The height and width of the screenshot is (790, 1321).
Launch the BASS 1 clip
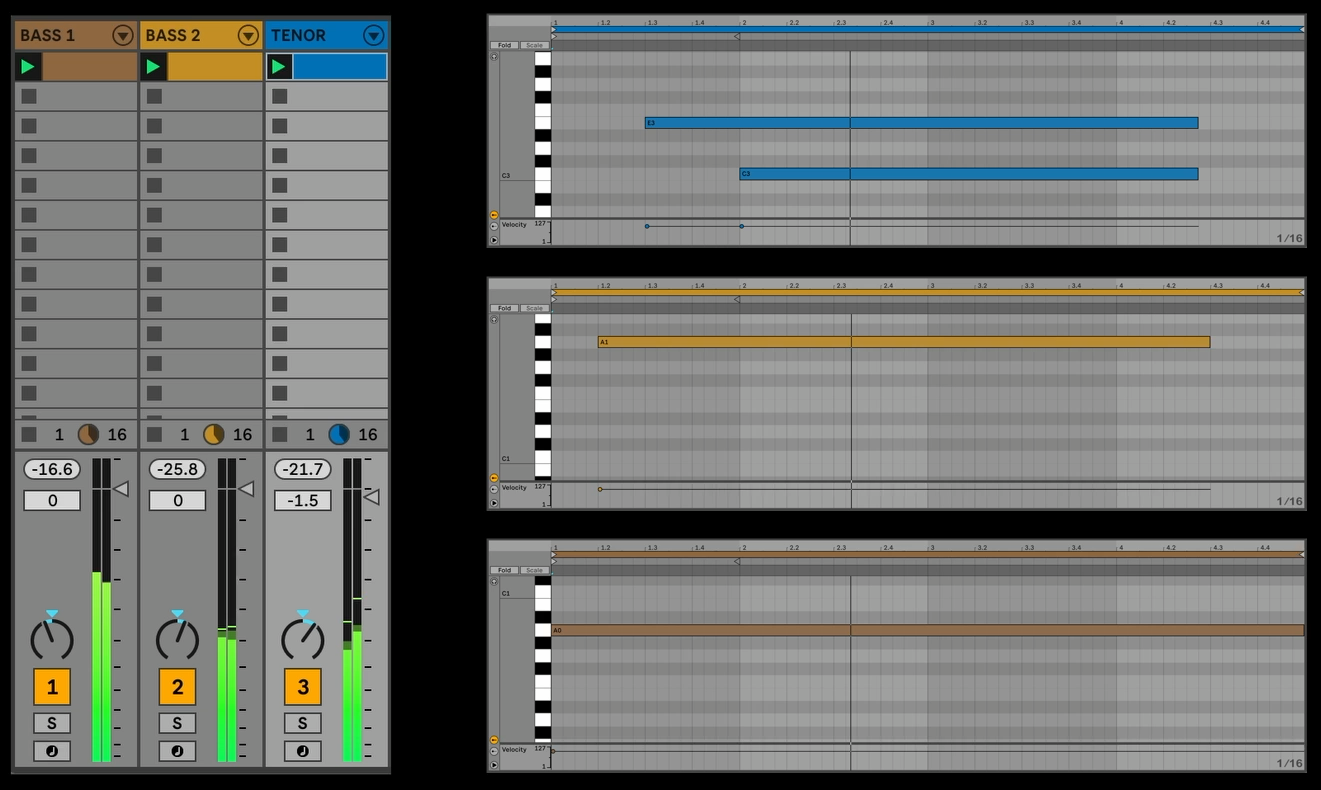[x=28, y=67]
